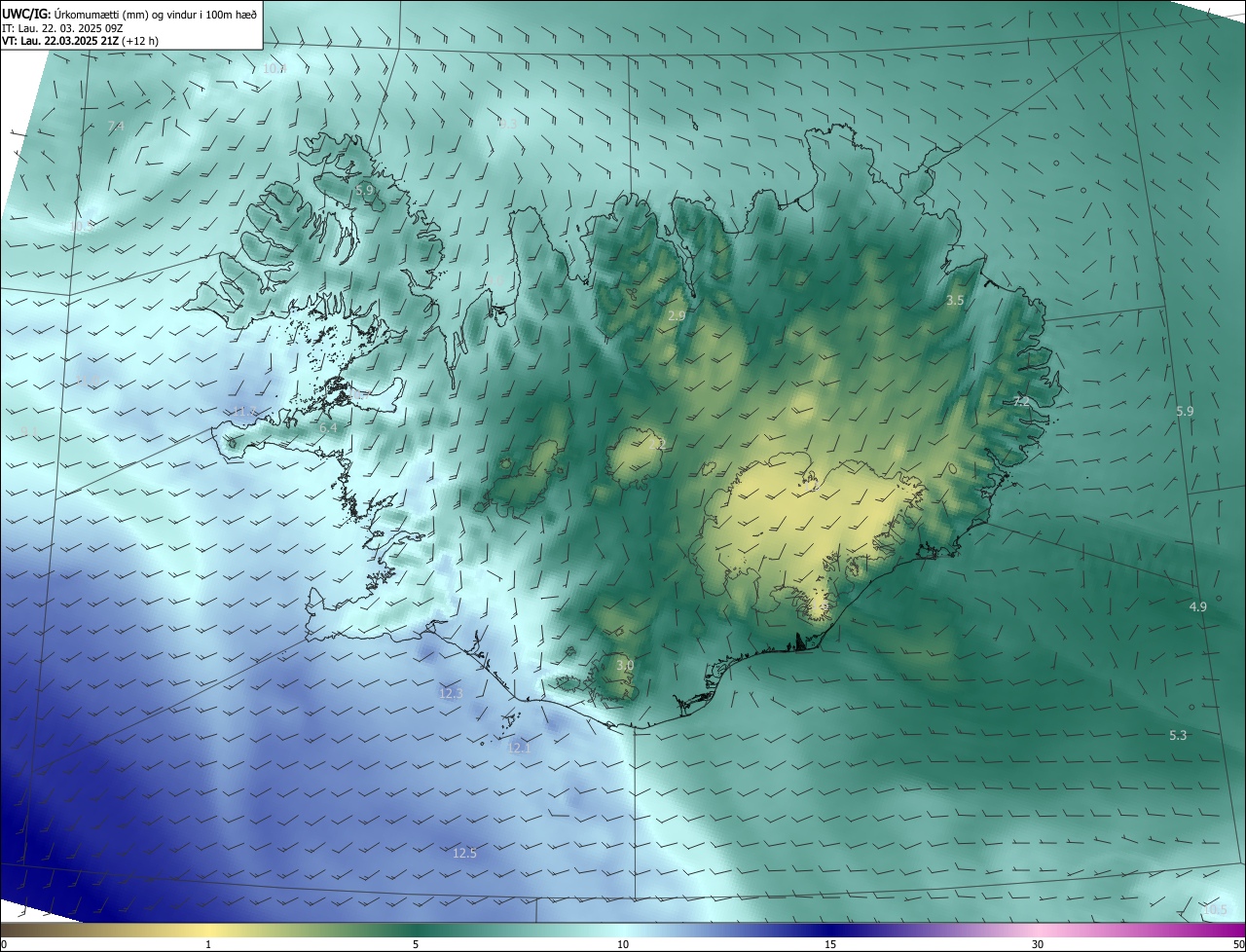Click the dark navy section of the color scale

(830, 930)
